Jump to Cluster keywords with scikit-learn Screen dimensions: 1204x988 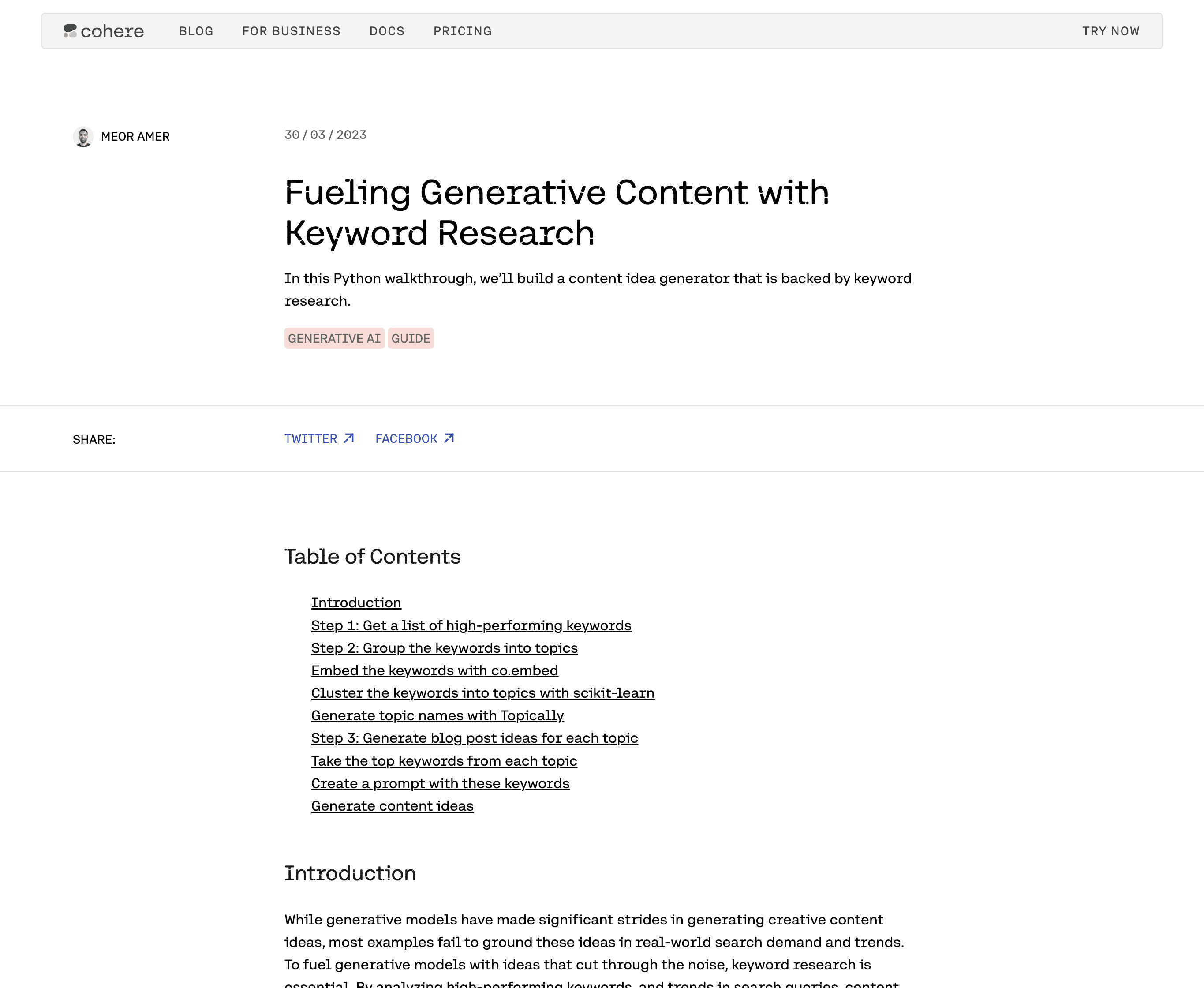click(482, 692)
